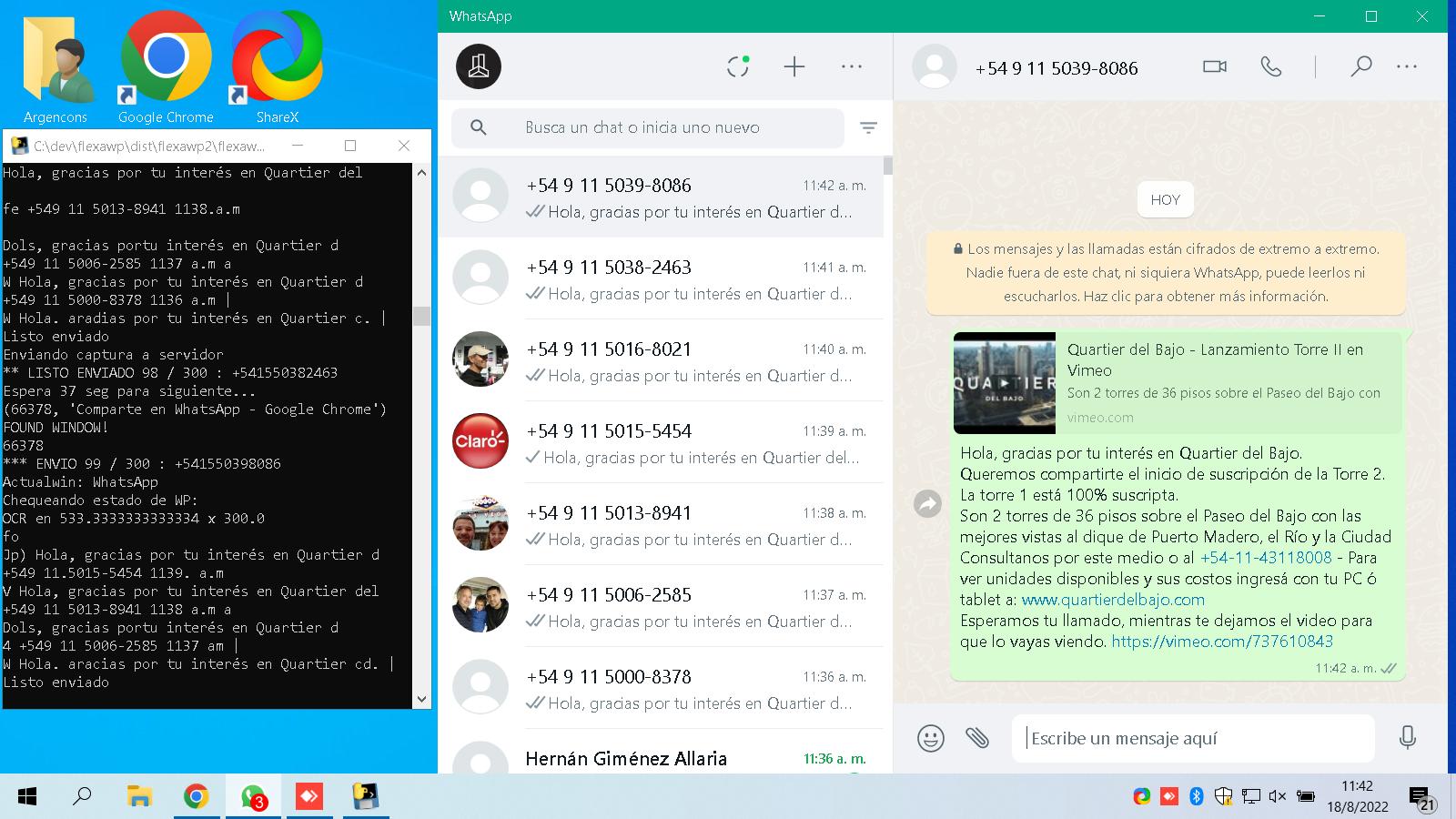Screen dimensions: 1456x819
Task: Open chat with +54 9 11 5039-8086
Action: [x=661, y=197]
